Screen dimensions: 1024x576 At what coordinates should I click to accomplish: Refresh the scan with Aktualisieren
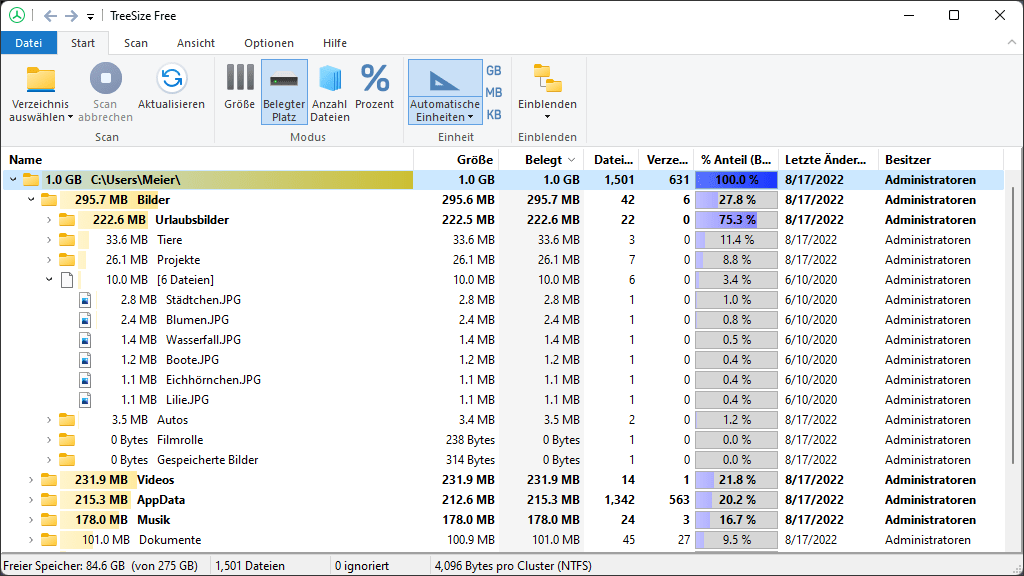(171, 87)
